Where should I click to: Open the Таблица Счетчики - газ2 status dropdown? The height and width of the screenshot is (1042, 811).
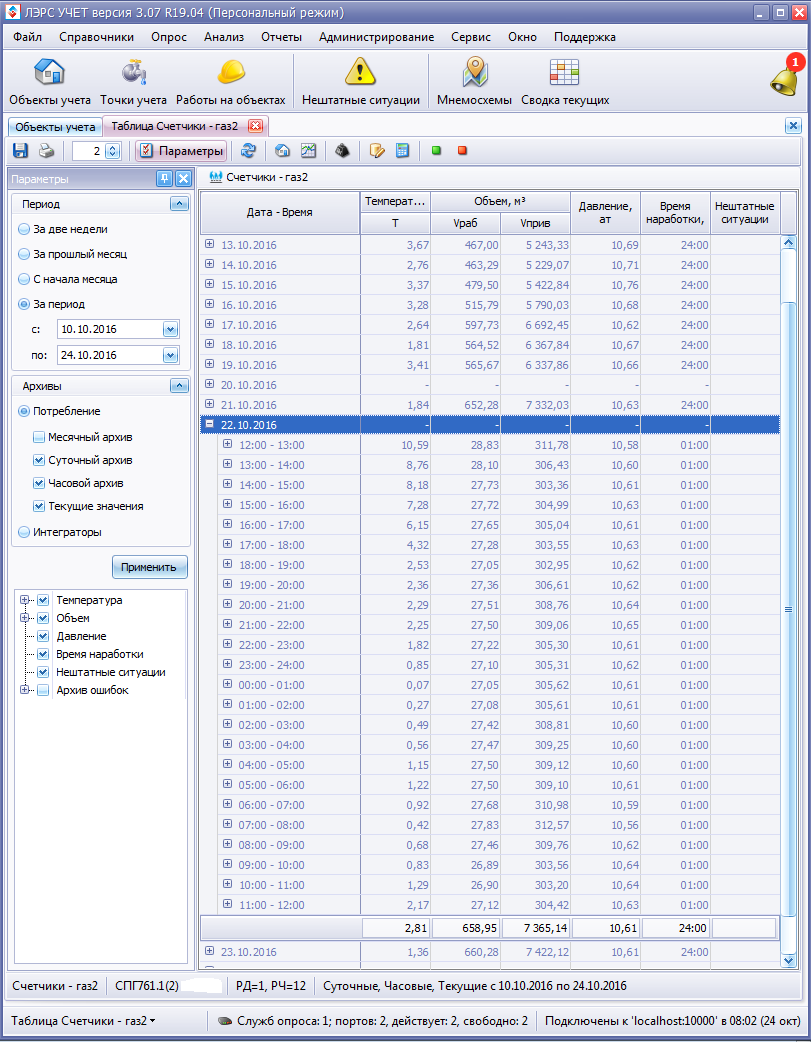pos(83,1021)
